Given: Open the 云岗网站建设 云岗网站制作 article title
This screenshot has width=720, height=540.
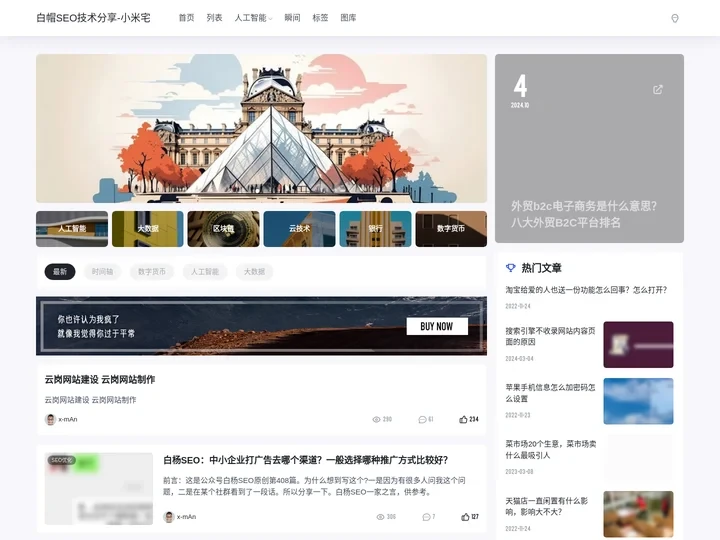Looking at the screenshot, I should [x=100, y=379].
